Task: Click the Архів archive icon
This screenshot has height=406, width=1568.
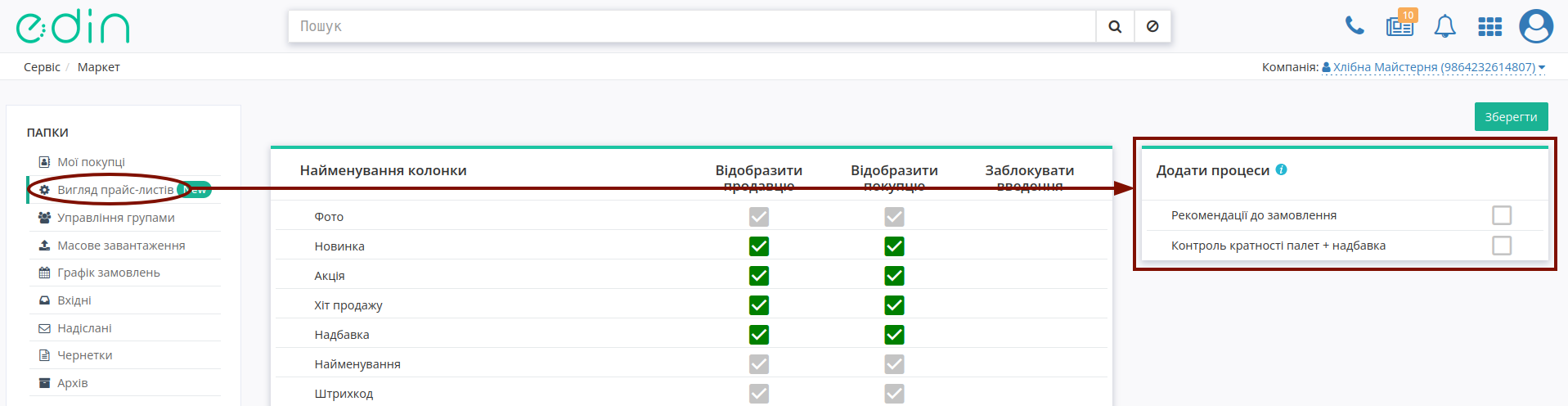Action: tap(45, 383)
